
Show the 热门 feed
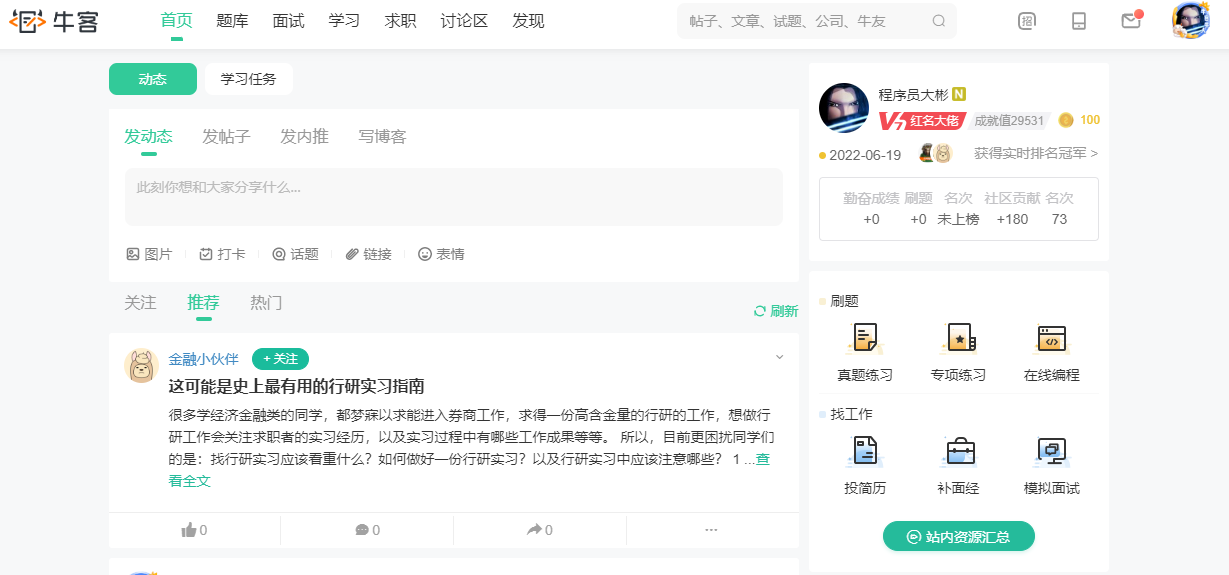266,302
